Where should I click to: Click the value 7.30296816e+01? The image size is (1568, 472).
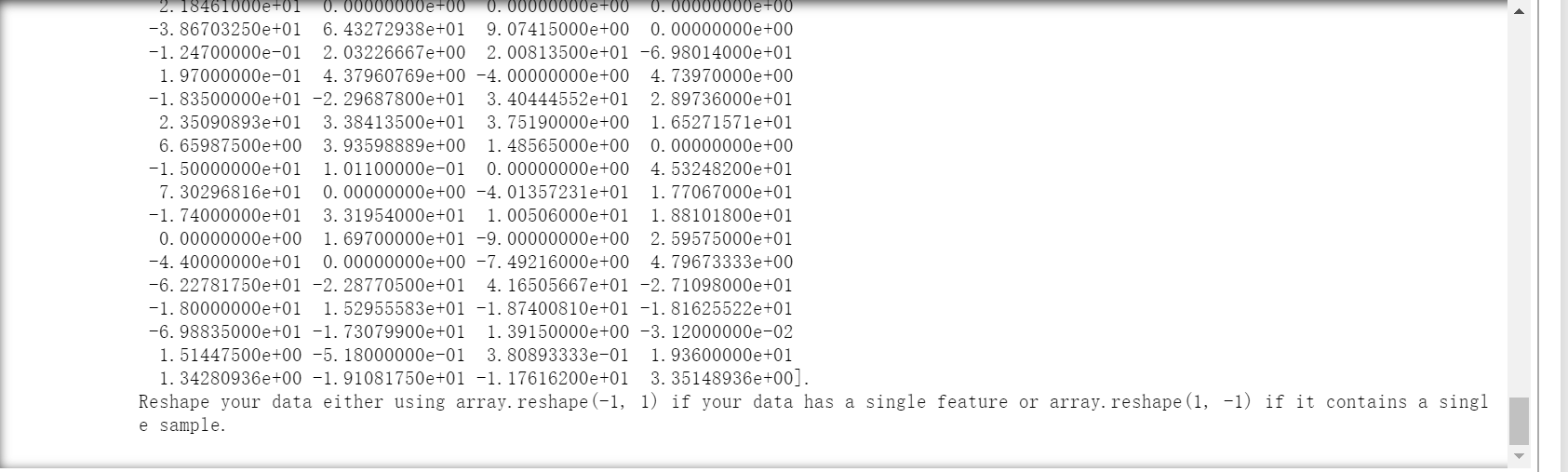coord(230,192)
